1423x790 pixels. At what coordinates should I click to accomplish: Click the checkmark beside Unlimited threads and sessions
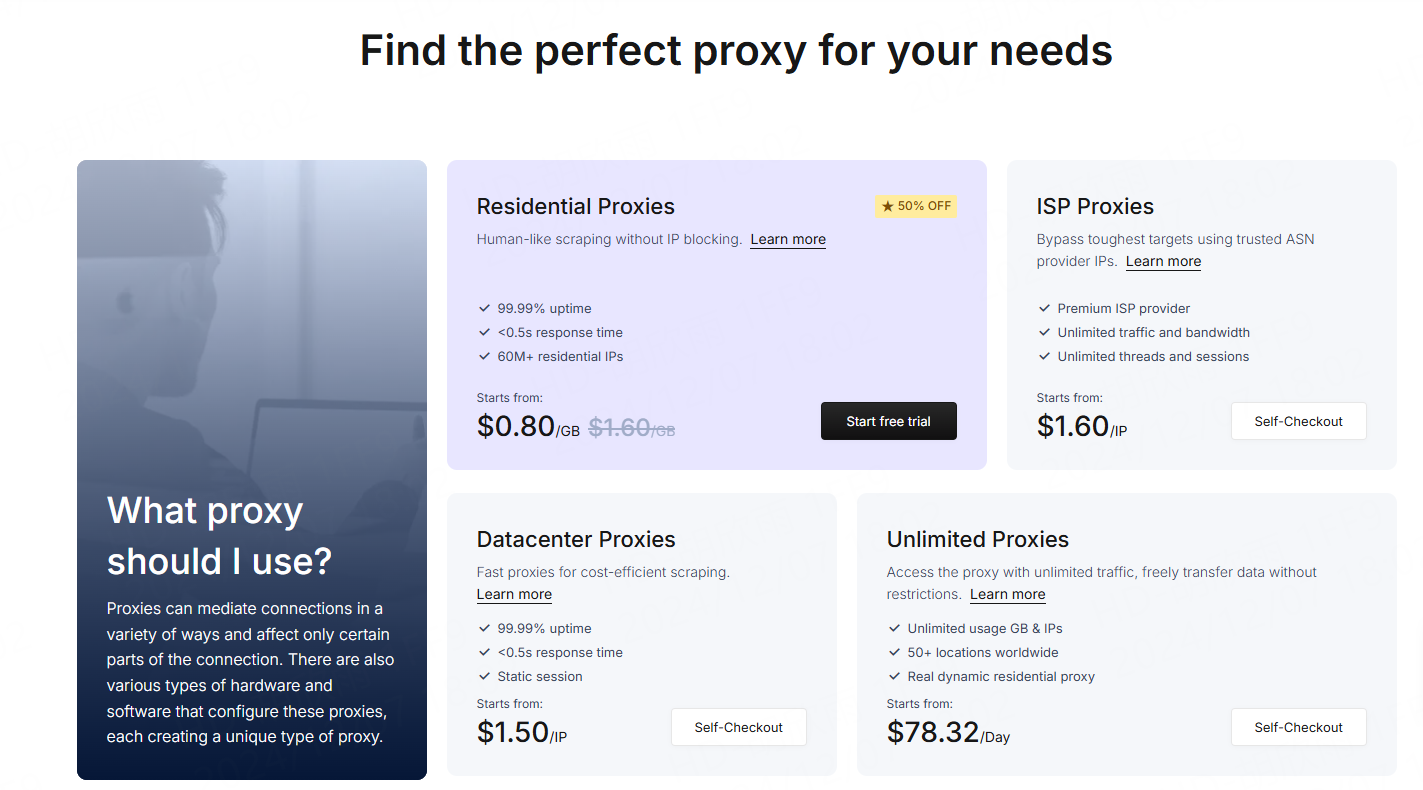click(1045, 357)
